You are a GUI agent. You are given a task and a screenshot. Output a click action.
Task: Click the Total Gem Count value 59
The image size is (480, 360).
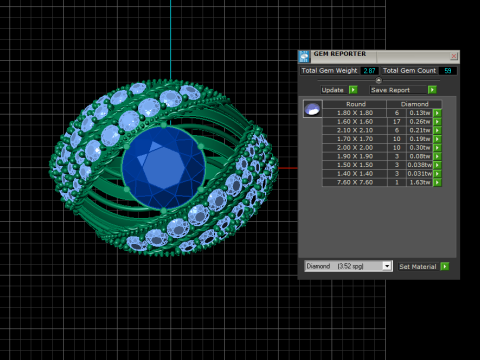pyautogui.click(x=448, y=71)
